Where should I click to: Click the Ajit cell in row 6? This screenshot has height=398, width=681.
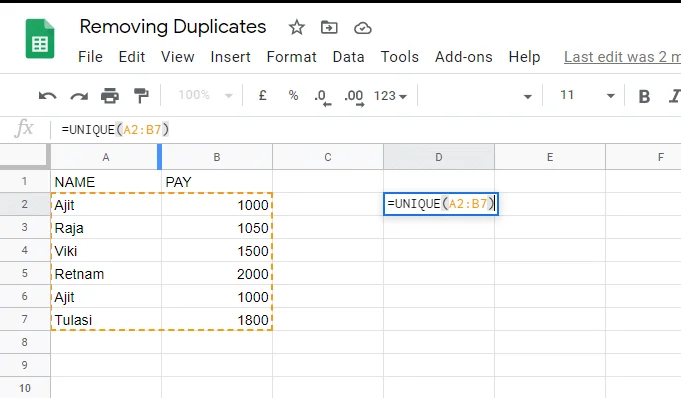click(106, 297)
